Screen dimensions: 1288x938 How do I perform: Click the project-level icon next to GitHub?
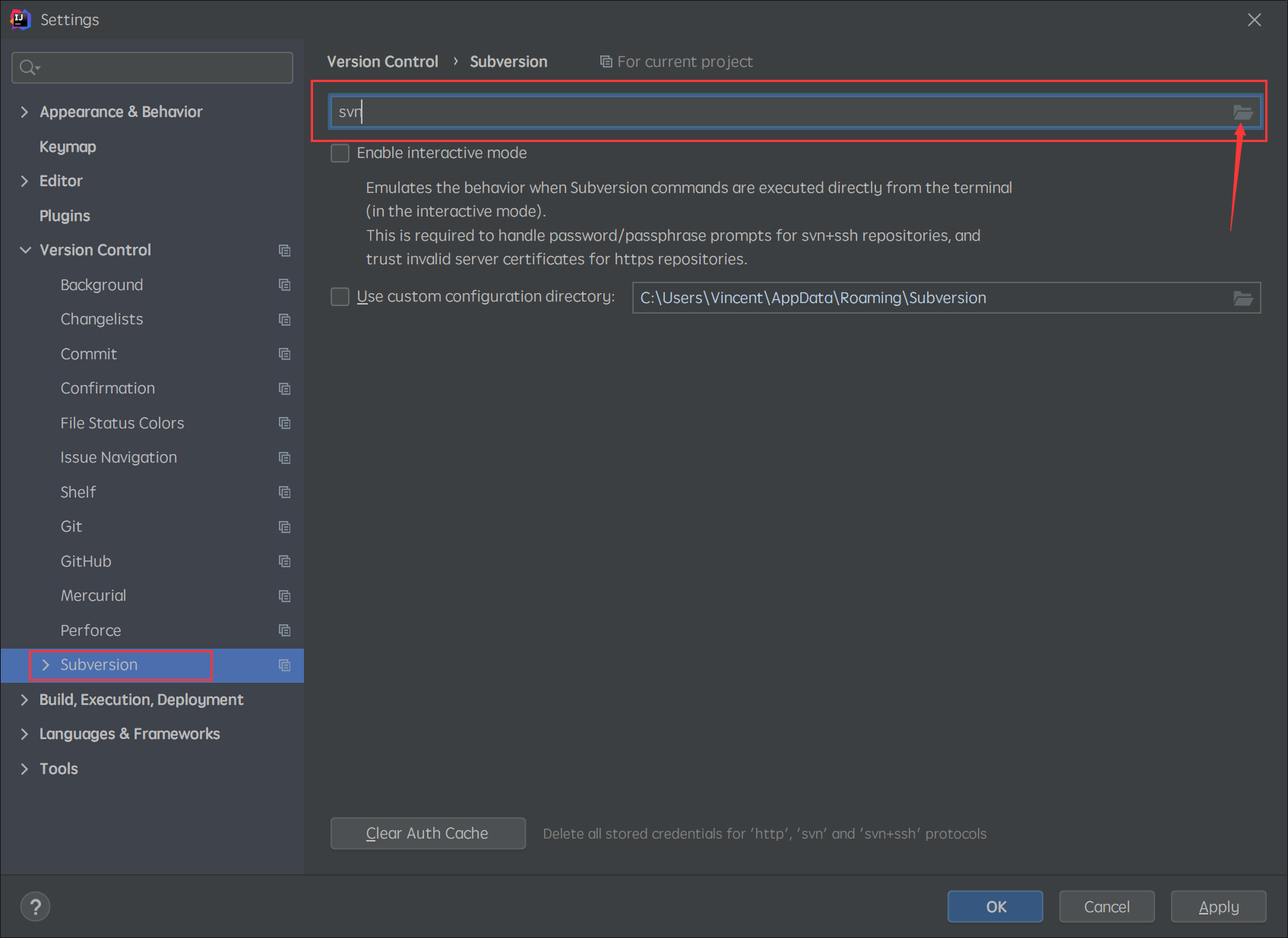click(285, 561)
